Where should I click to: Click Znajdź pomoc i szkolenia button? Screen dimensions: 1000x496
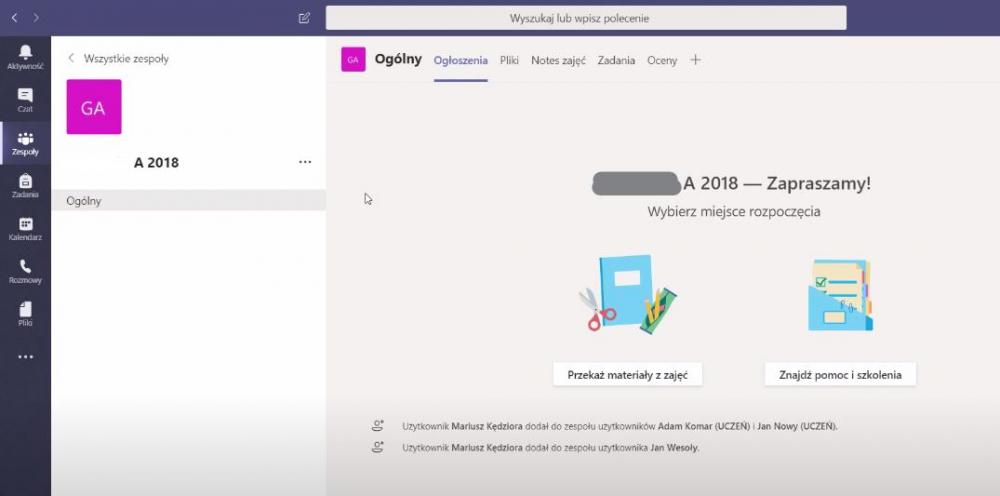tap(841, 375)
